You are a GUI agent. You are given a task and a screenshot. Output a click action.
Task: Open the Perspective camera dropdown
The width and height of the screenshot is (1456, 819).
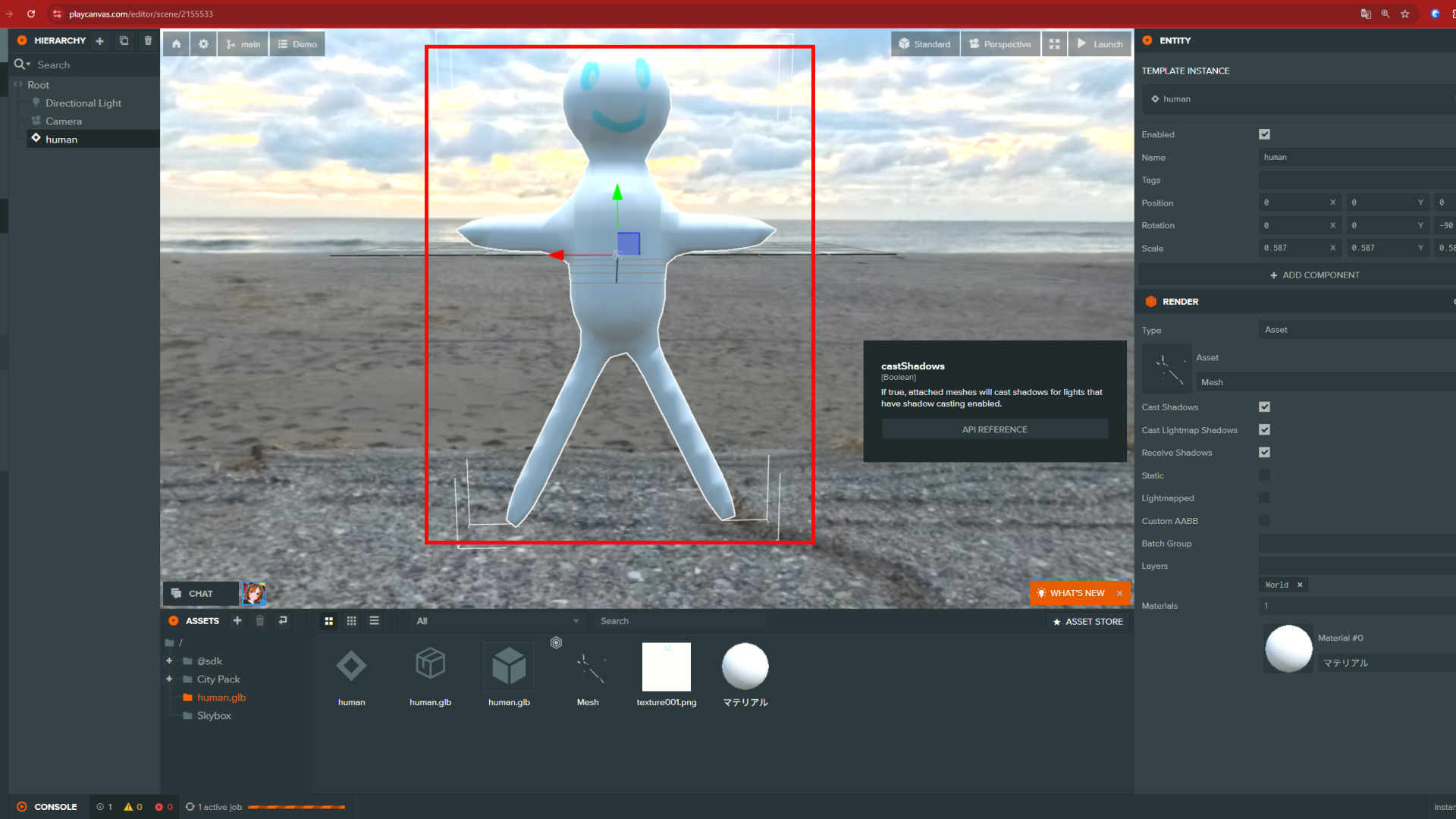pos(1000,44)
